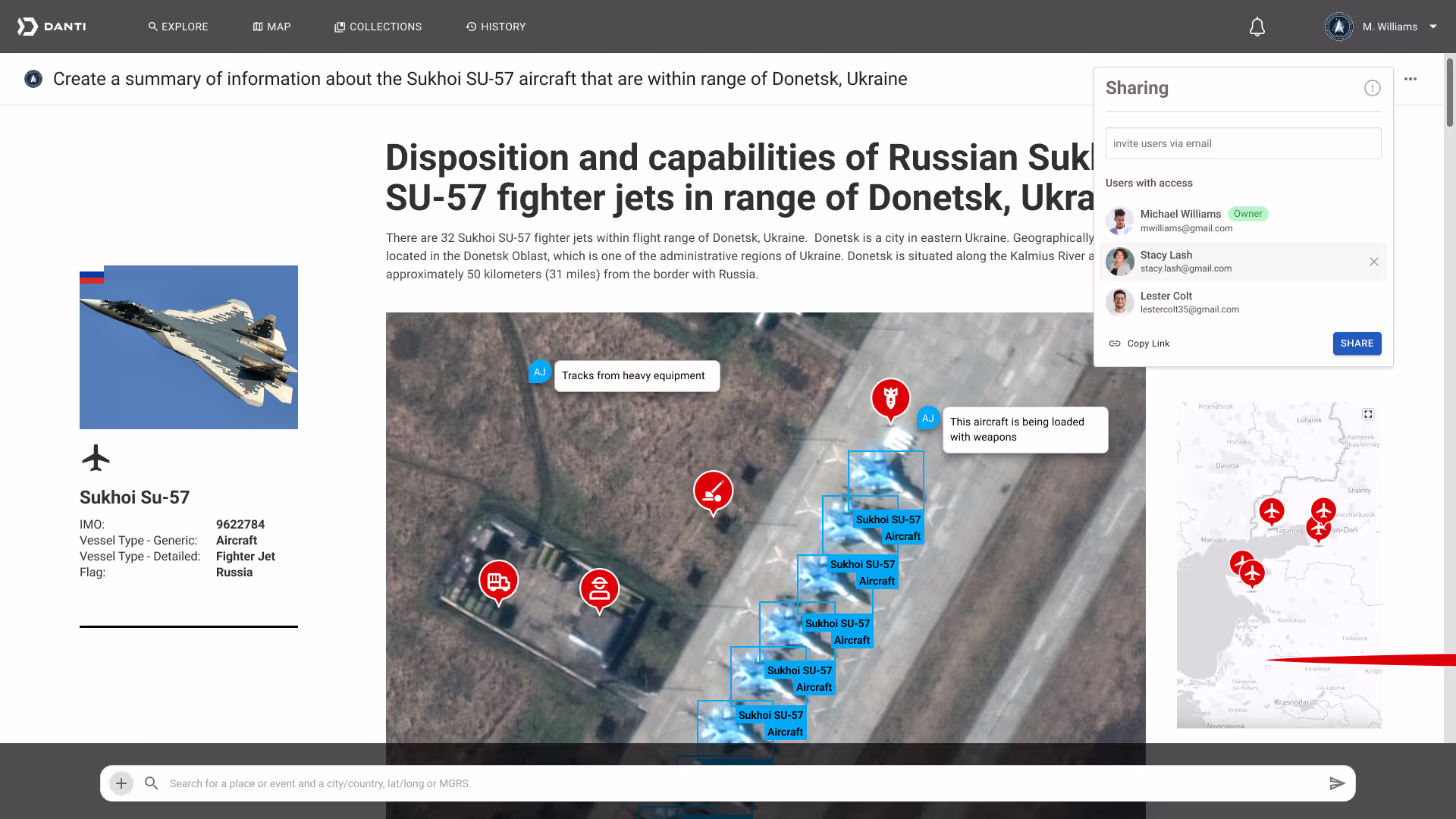Remove Stacy Lash from sharing

[x=1374, y=262]
